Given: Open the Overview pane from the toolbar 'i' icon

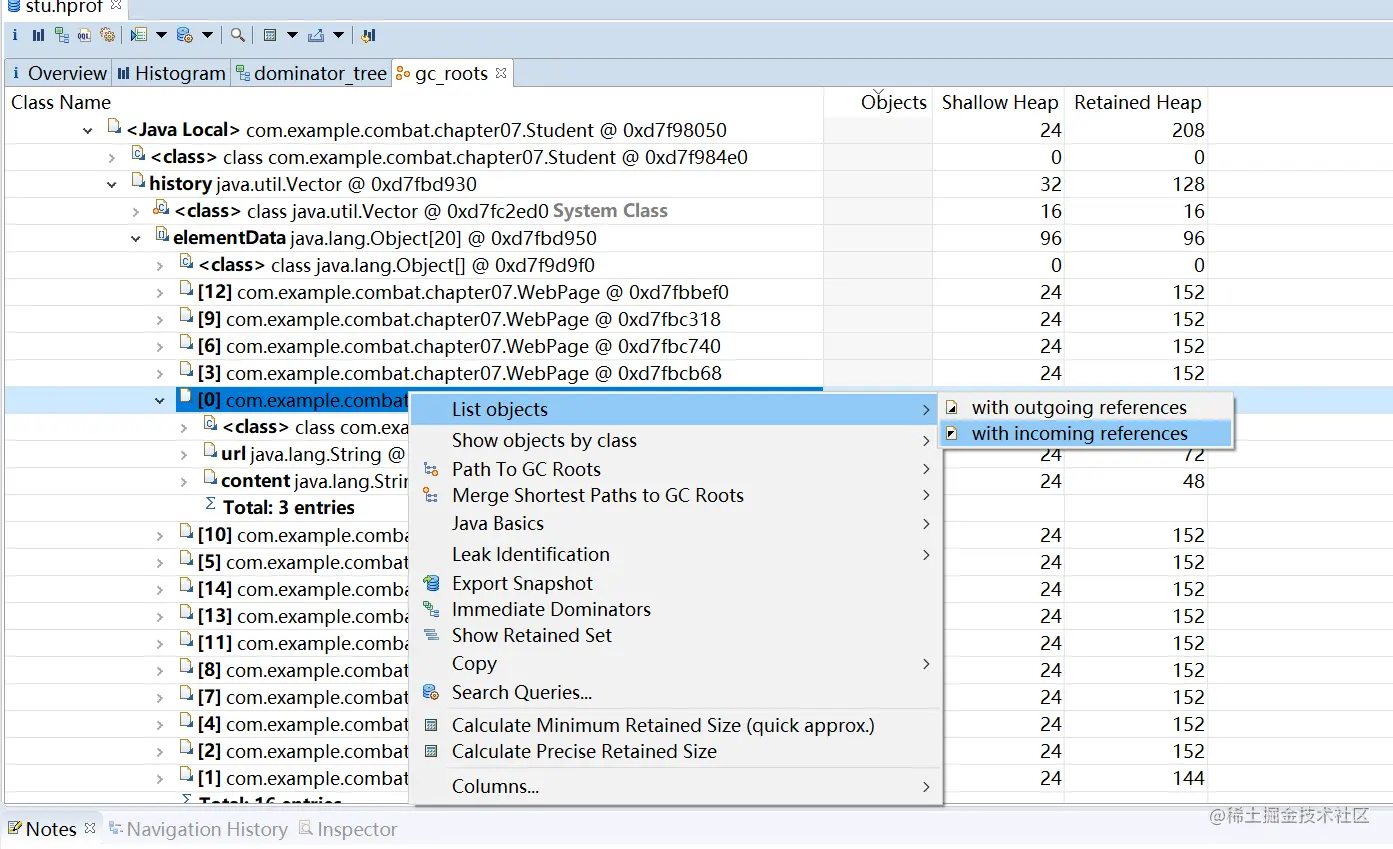Looking at the screenshot, I should (x=15, y=35).
